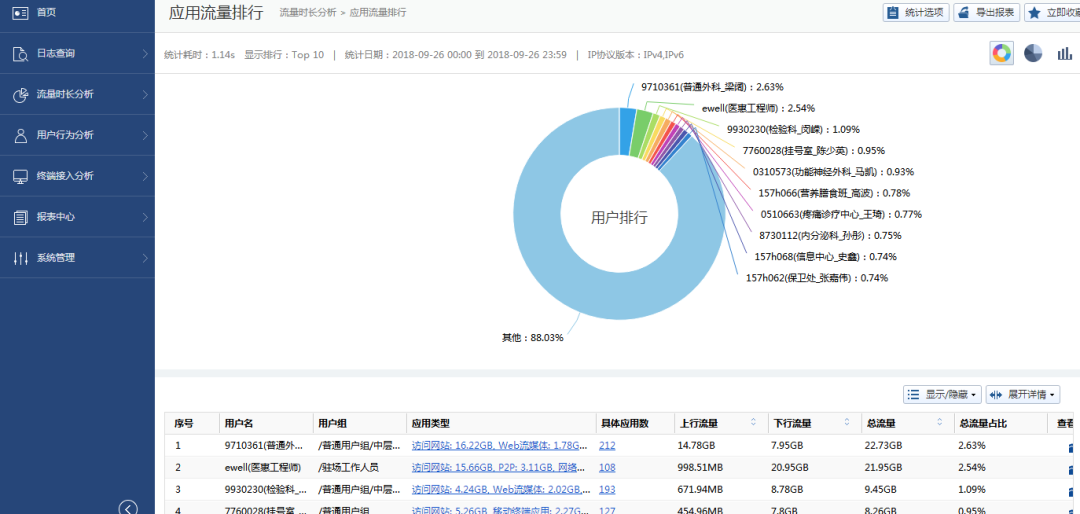
Task: Open the 展开详情 dropdown
Action: [x=1023, y=395]
